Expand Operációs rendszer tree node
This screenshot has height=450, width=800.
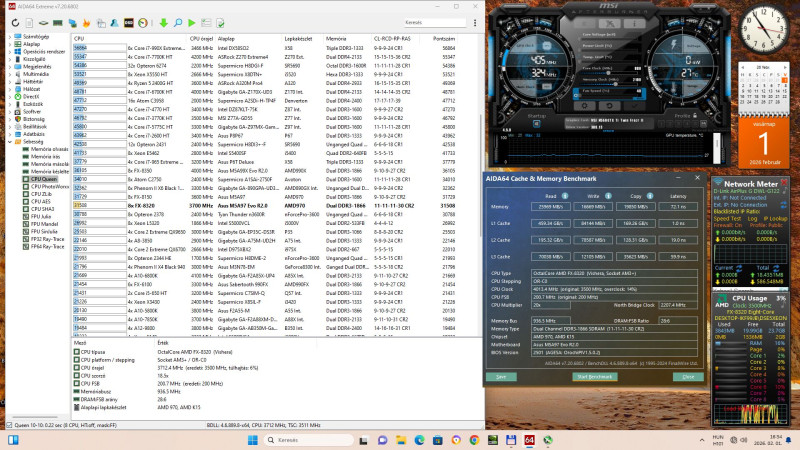[x=10, y=52]
